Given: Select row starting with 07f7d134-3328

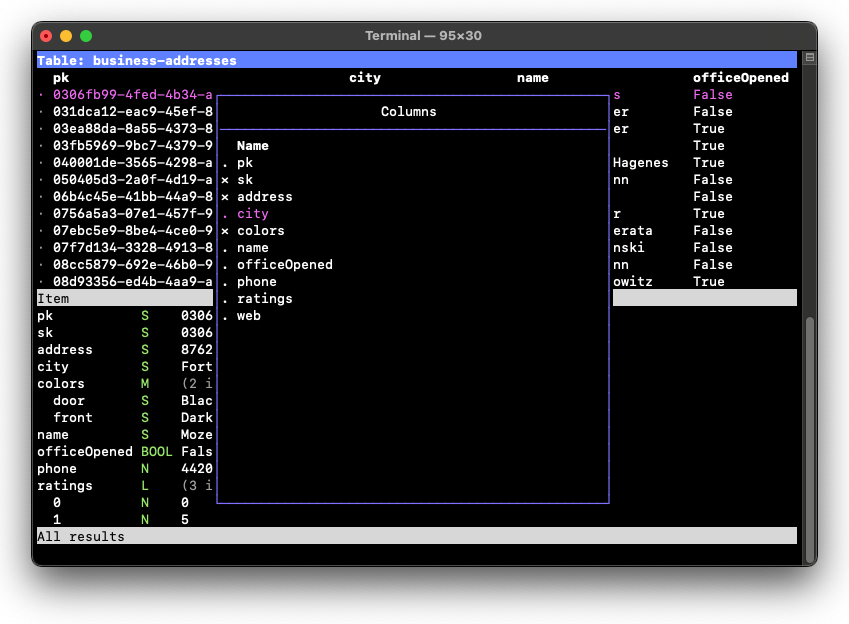Looking at the screenshot, I should point(132,248).
